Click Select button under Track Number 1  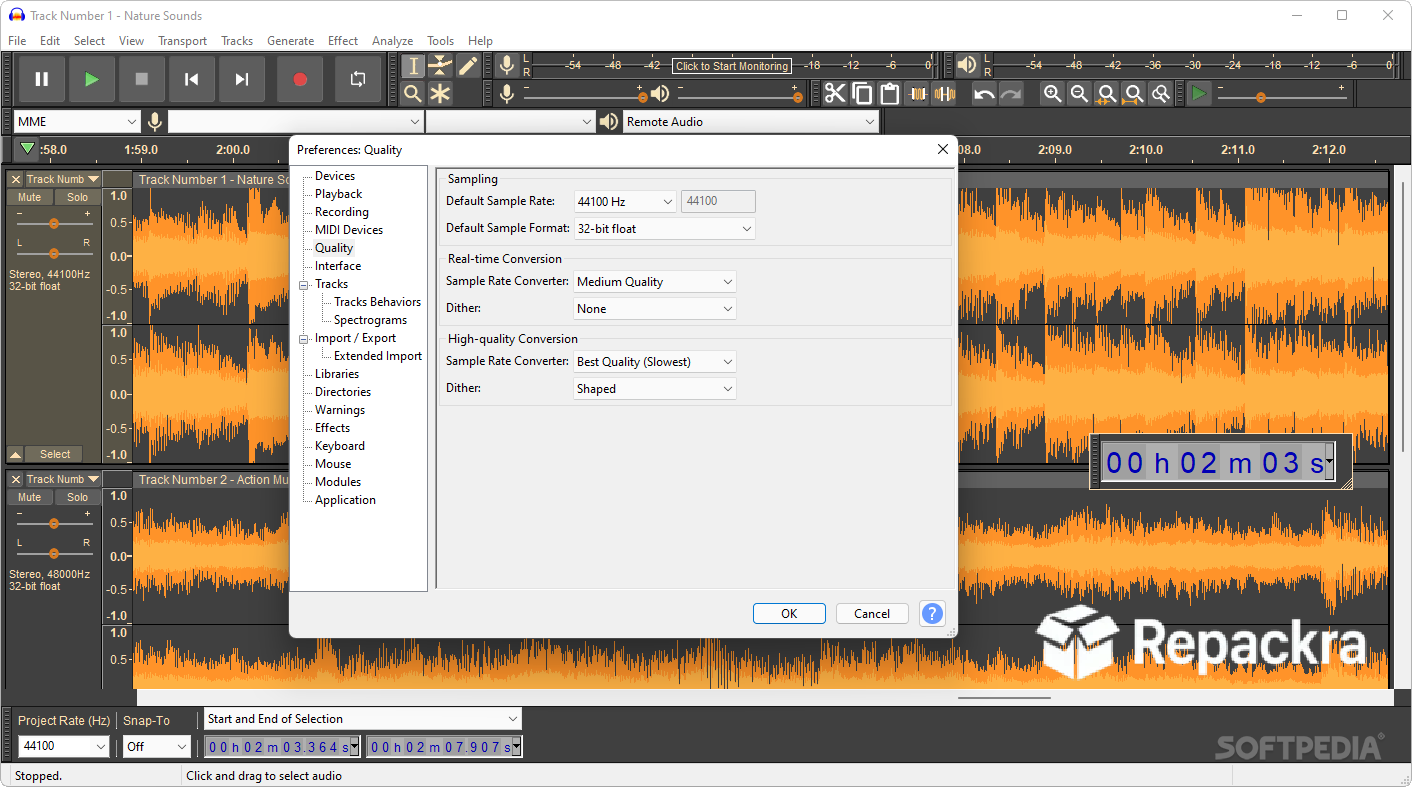click(x=55, y=454)
